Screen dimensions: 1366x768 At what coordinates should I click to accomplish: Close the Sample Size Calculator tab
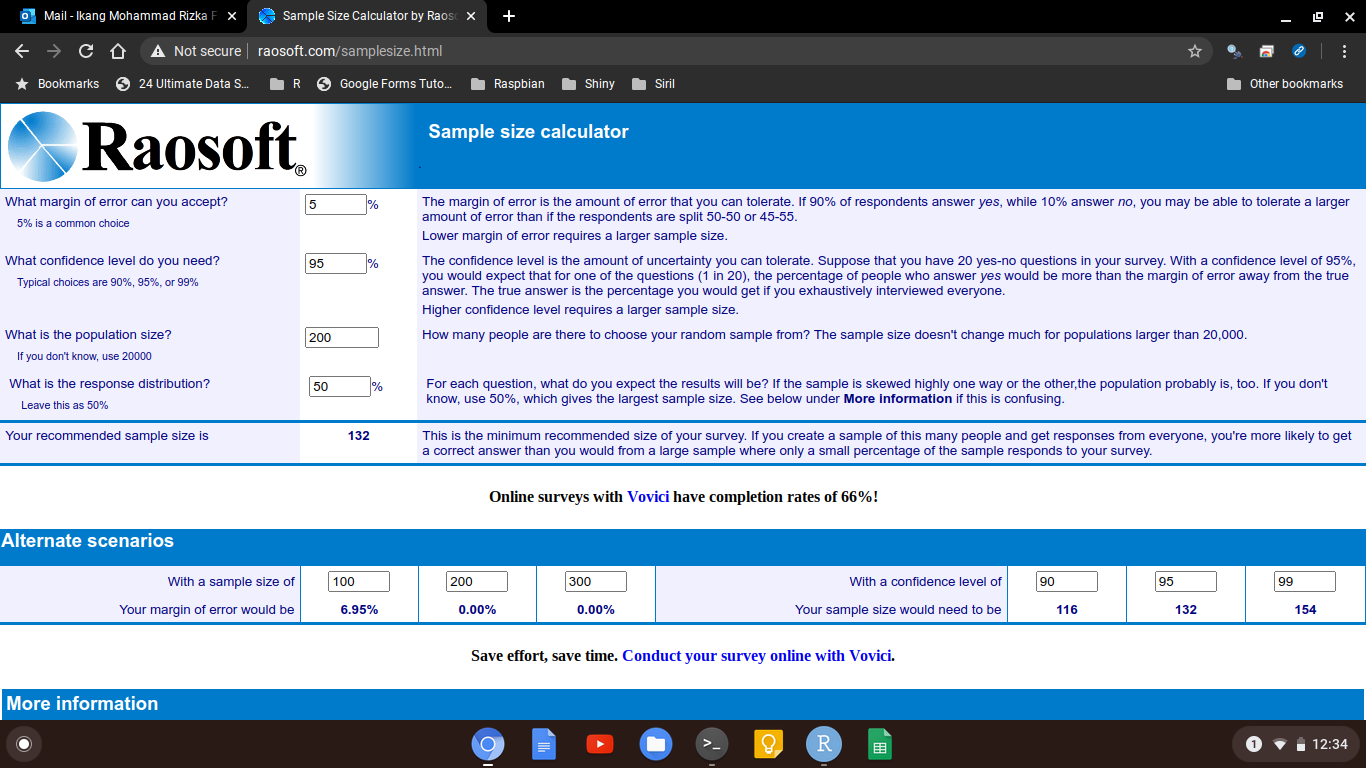point(471,16)
